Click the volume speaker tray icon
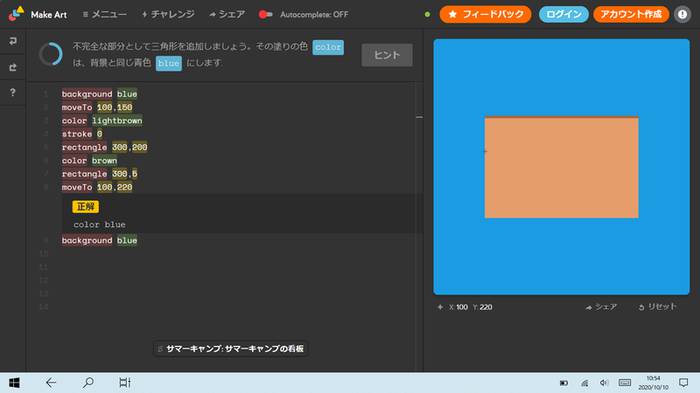Image resolution: width=700 pixels, height=393 pixels. click(604, 383)
